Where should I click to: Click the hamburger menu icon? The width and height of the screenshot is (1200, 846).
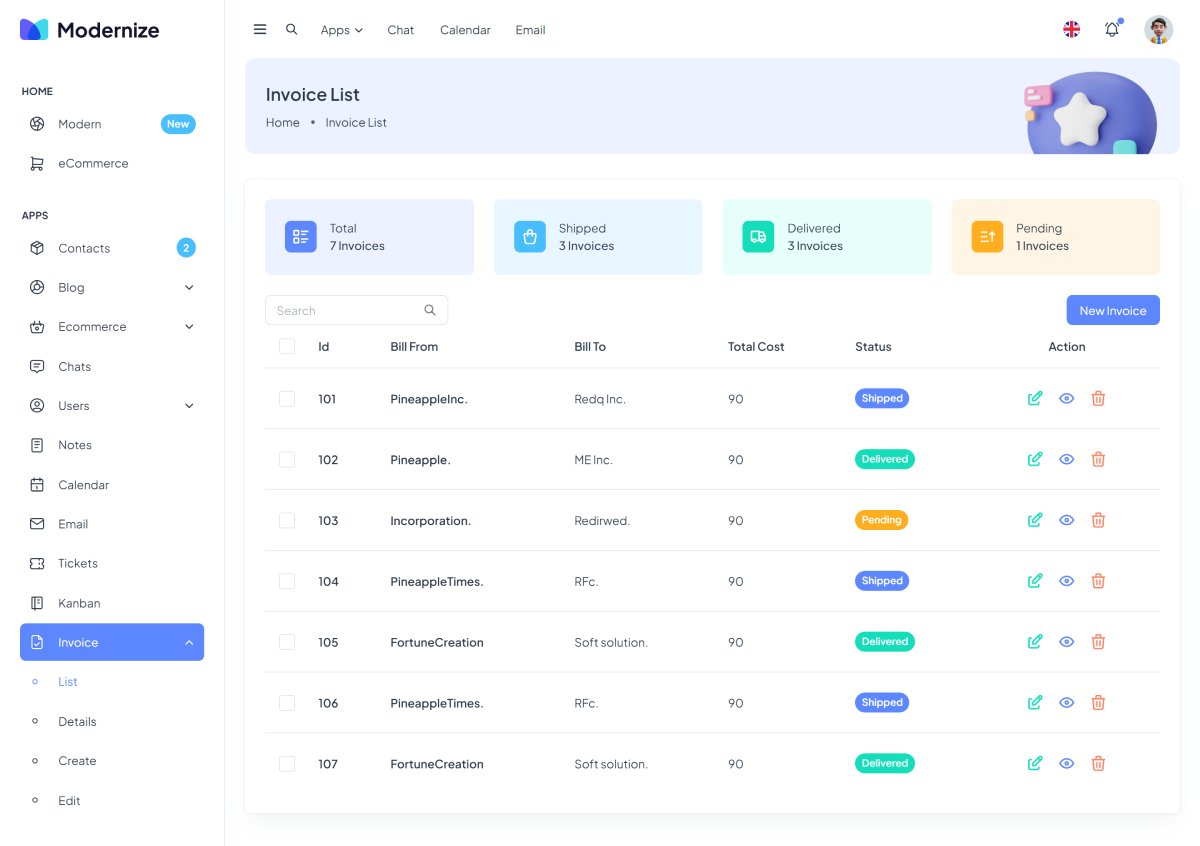click(x=260, y=30)
